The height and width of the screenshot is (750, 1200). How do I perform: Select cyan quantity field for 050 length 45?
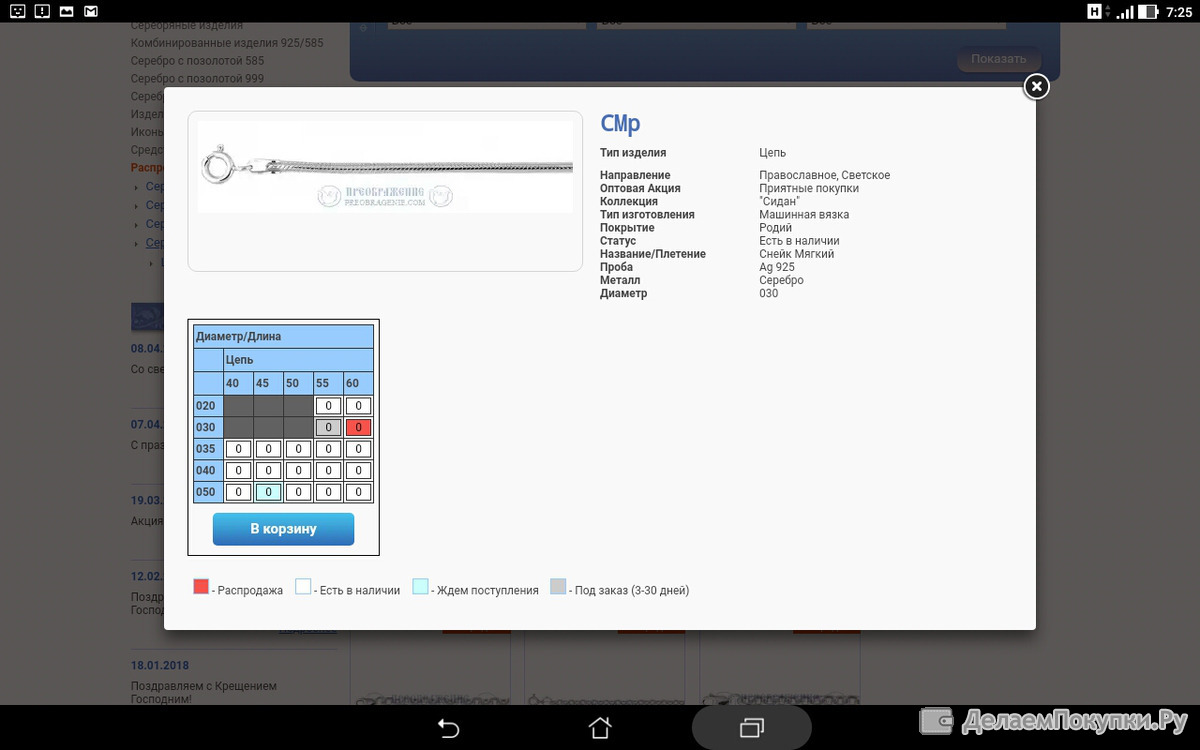pos(268,492)
